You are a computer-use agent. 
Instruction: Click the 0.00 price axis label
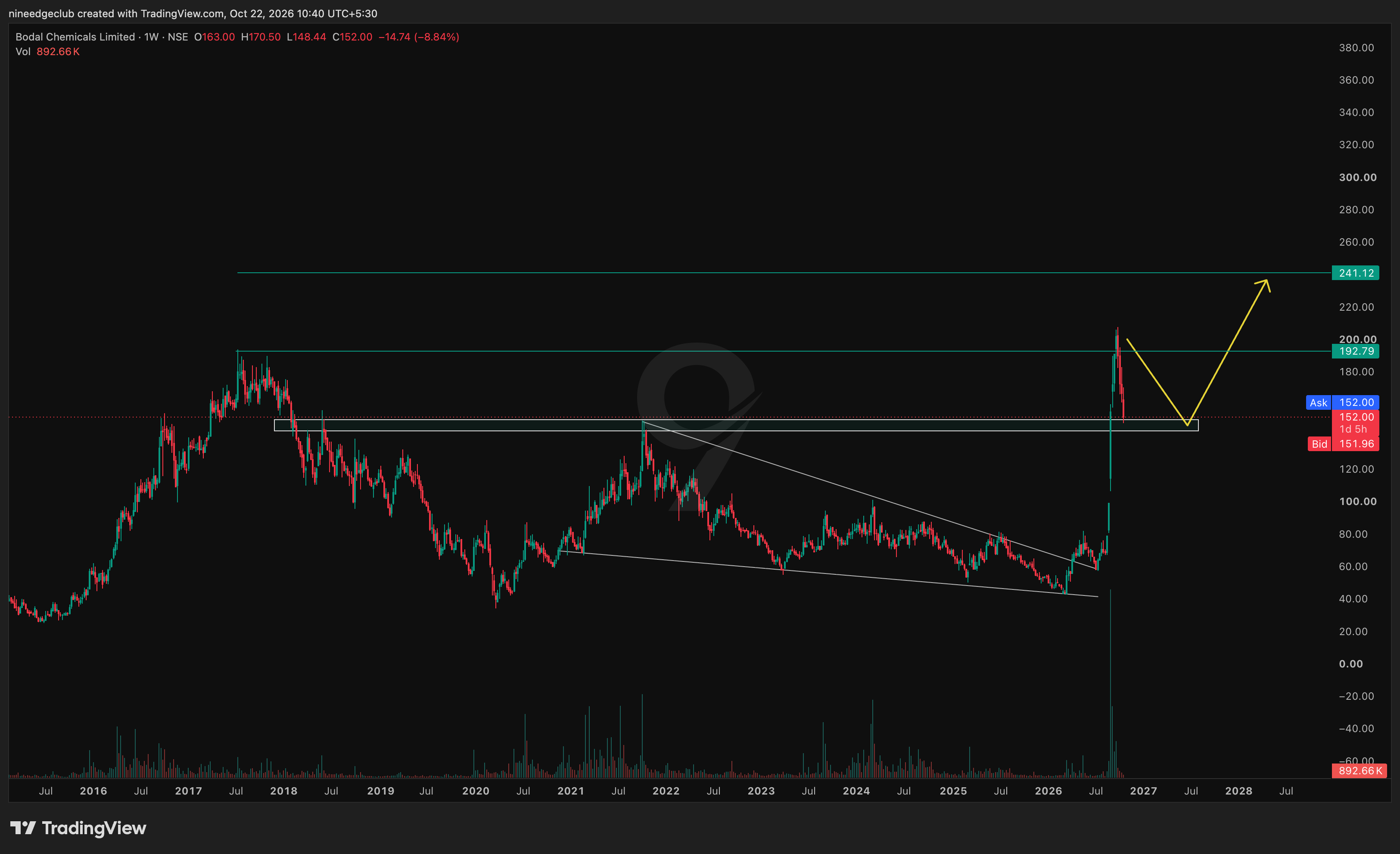coord(1350,664)
